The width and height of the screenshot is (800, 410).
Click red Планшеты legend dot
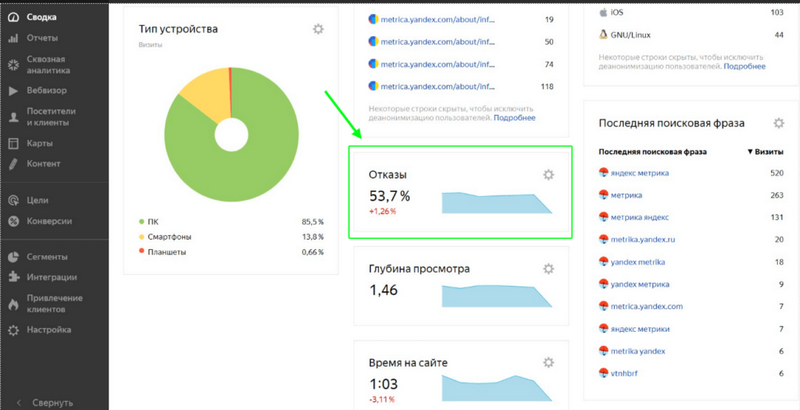(141, 252)
